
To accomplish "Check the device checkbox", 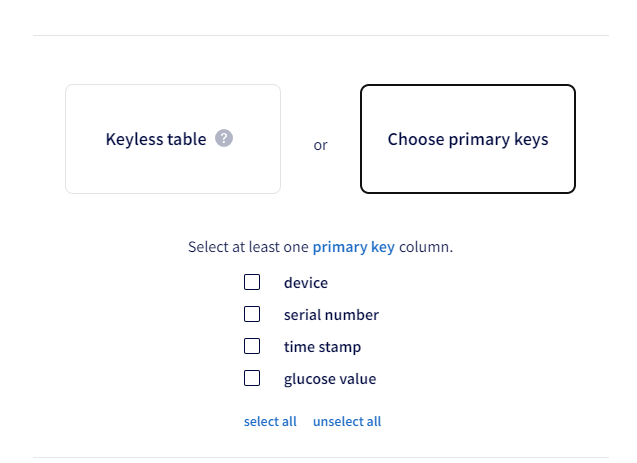I will coord(252,283).
